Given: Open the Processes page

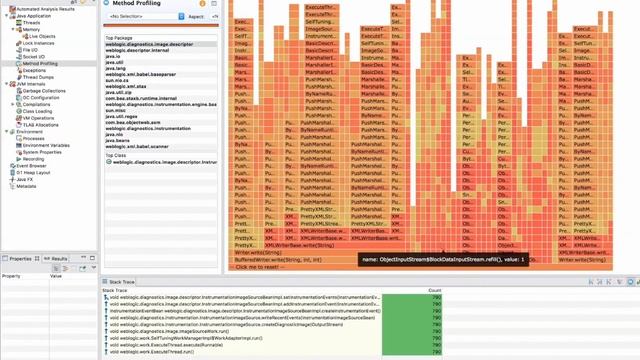Looking at the screenshot, I should (33, 138).
